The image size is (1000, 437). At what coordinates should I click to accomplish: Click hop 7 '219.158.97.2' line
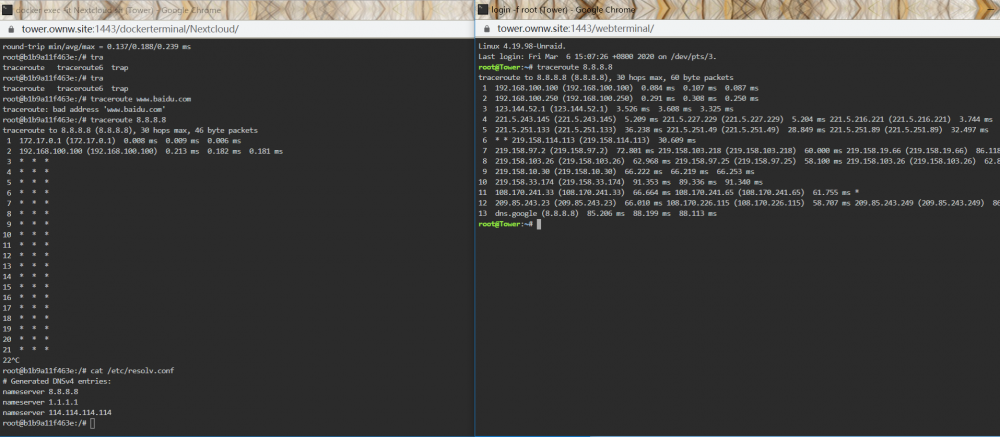point(739,151)
